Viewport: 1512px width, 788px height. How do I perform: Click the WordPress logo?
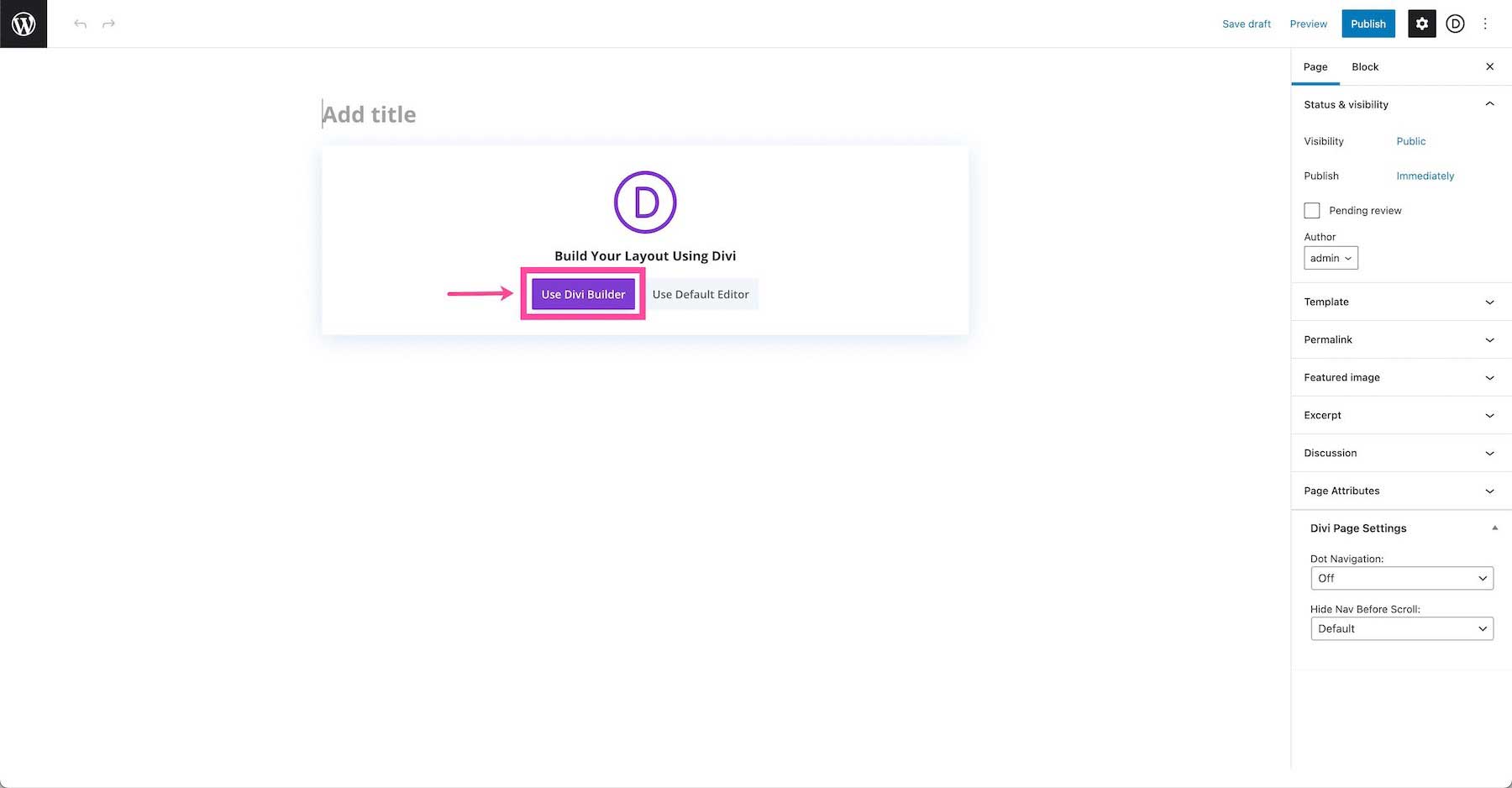pyautogui.click(x=23, y=24)
